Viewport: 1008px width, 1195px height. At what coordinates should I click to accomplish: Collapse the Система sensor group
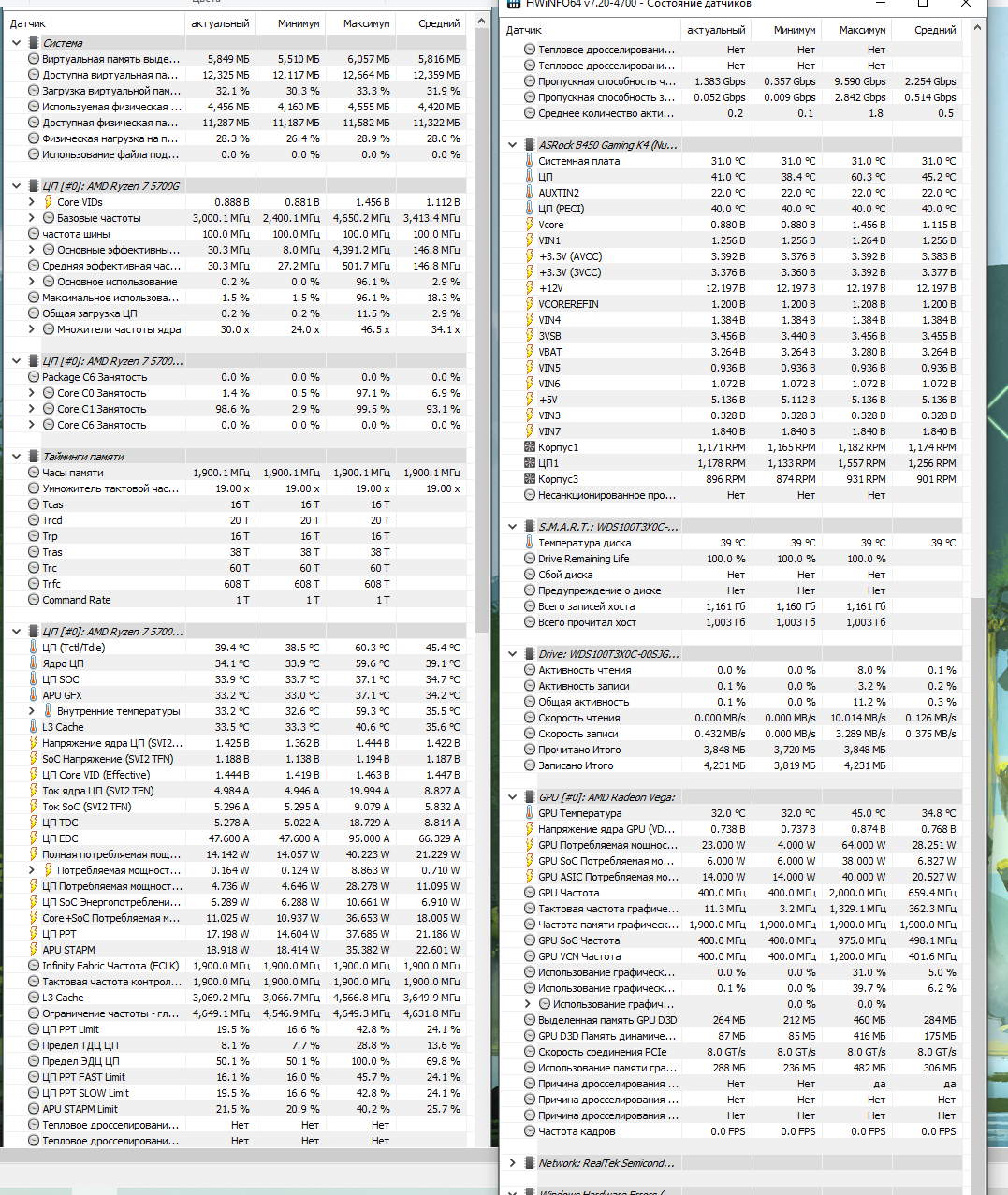pyautogui.click(x=16, y=43)
